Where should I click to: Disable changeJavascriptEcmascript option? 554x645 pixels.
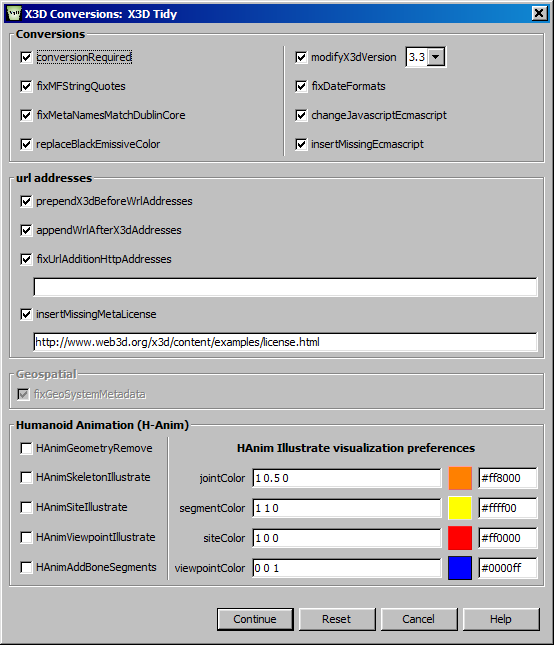(301, 115)
